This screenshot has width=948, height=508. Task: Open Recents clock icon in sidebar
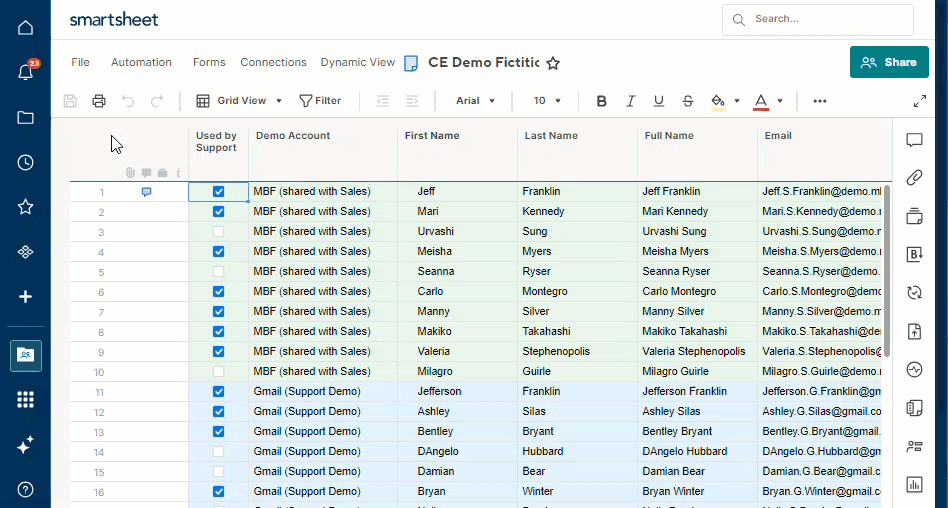[x=25, y=162]
